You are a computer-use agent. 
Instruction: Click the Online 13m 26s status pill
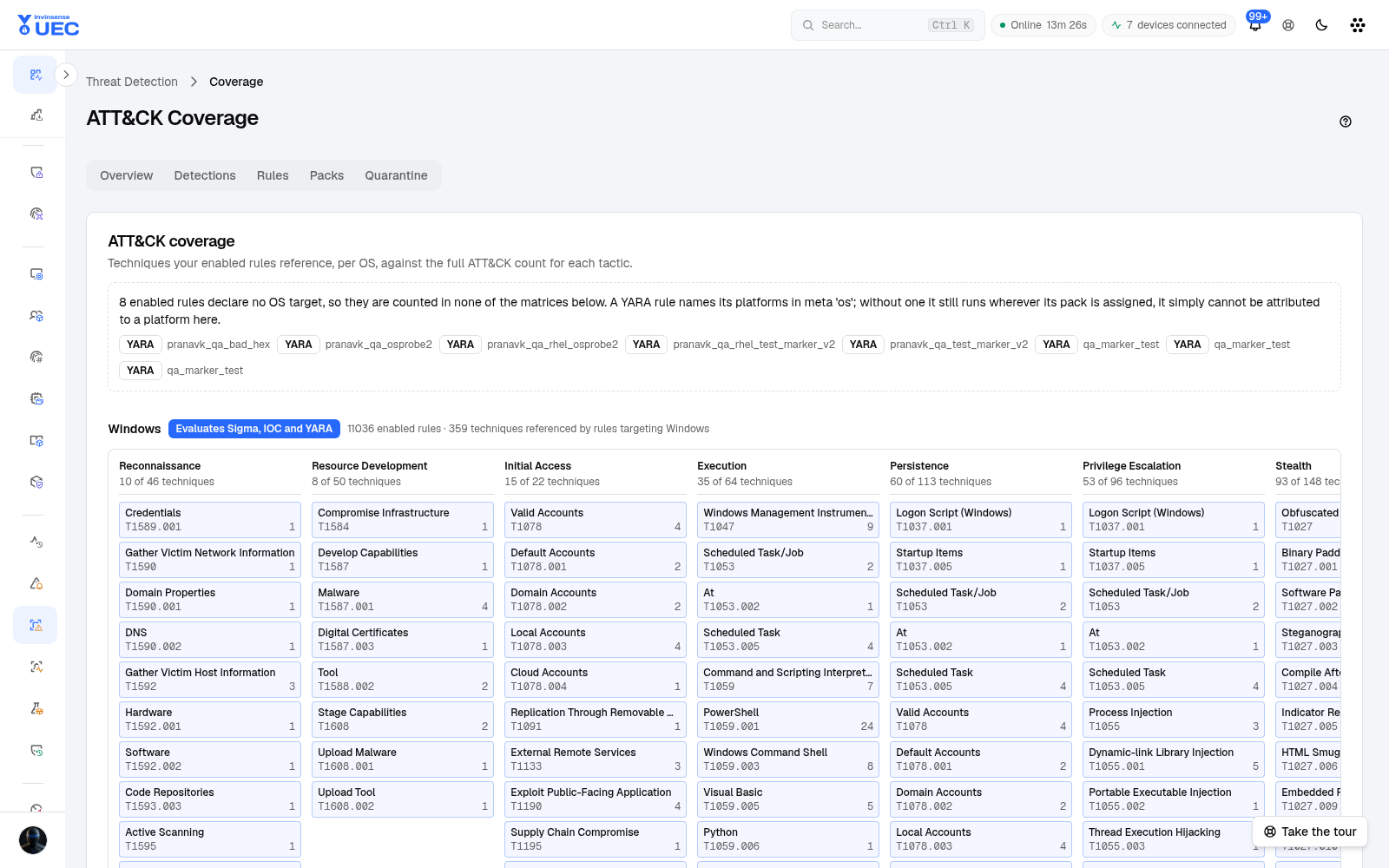1043,25
